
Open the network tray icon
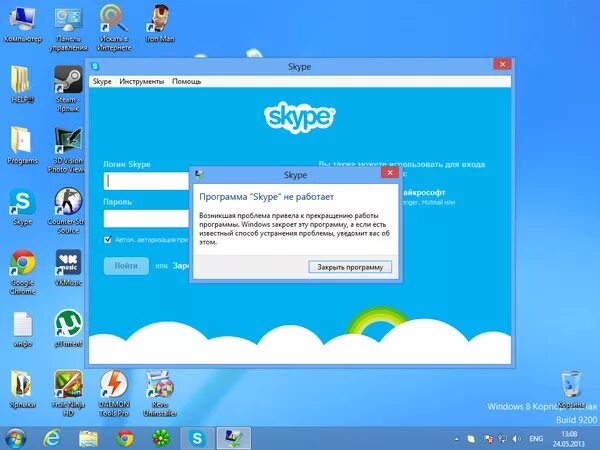click(503, 439)
